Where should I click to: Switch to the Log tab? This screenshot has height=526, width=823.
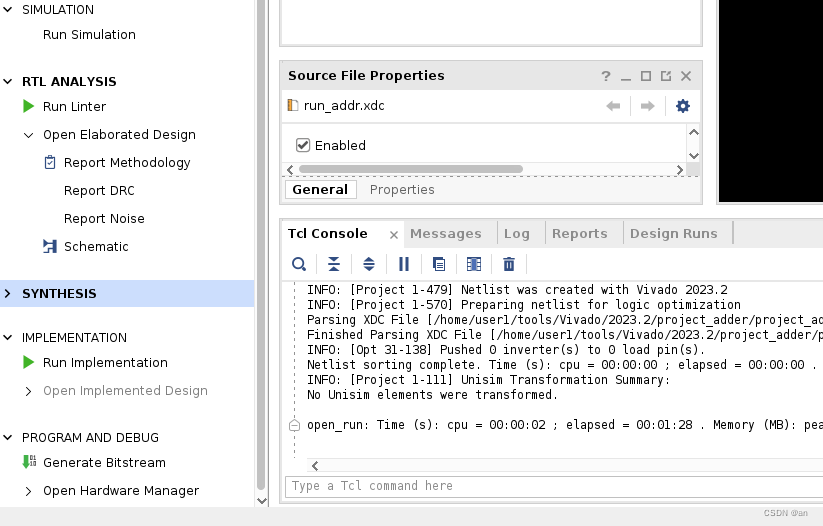[x=516, y=234]
